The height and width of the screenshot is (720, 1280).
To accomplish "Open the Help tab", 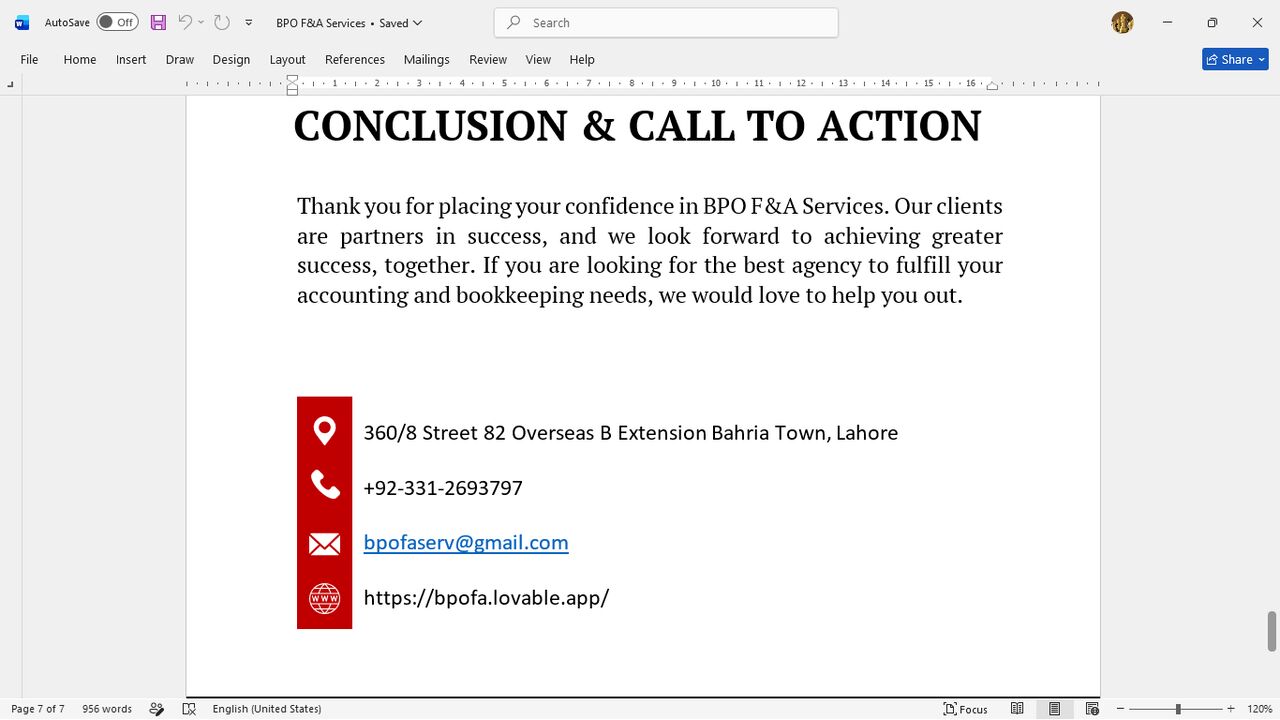I will (x=582, y=60).
